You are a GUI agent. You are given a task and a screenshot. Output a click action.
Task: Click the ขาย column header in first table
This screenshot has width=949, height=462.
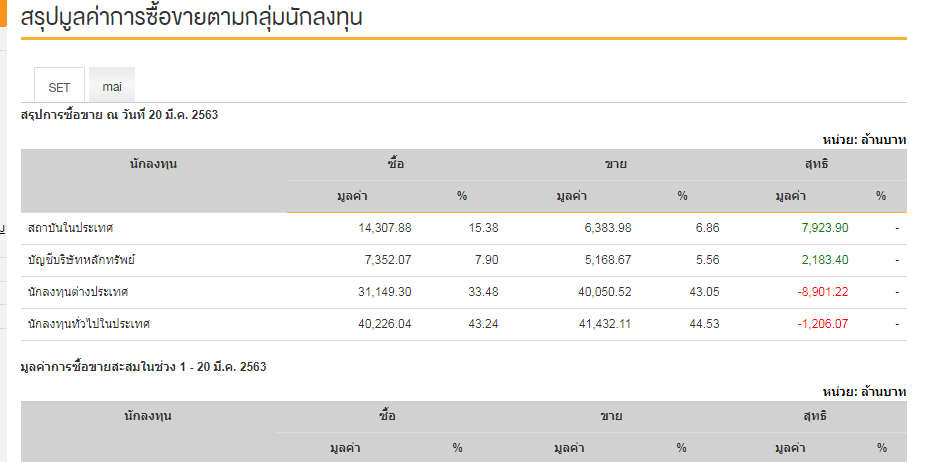click(x=616, y=163)
